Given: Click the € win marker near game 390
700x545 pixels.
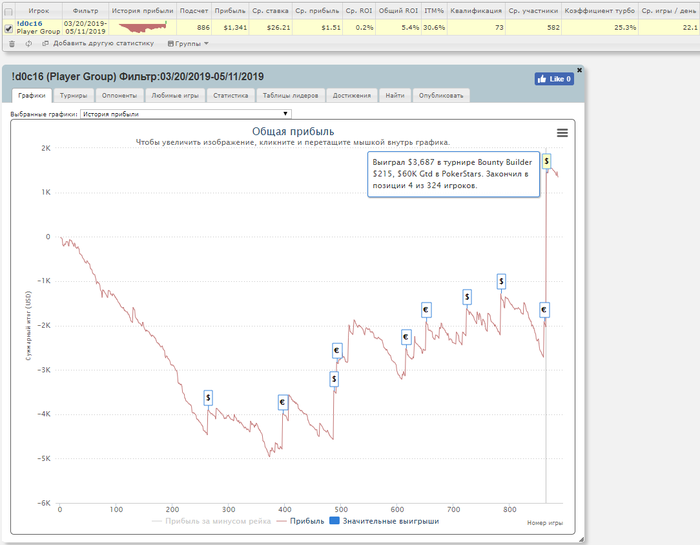Looking at the screenshot, I should [x=282, y=402].
